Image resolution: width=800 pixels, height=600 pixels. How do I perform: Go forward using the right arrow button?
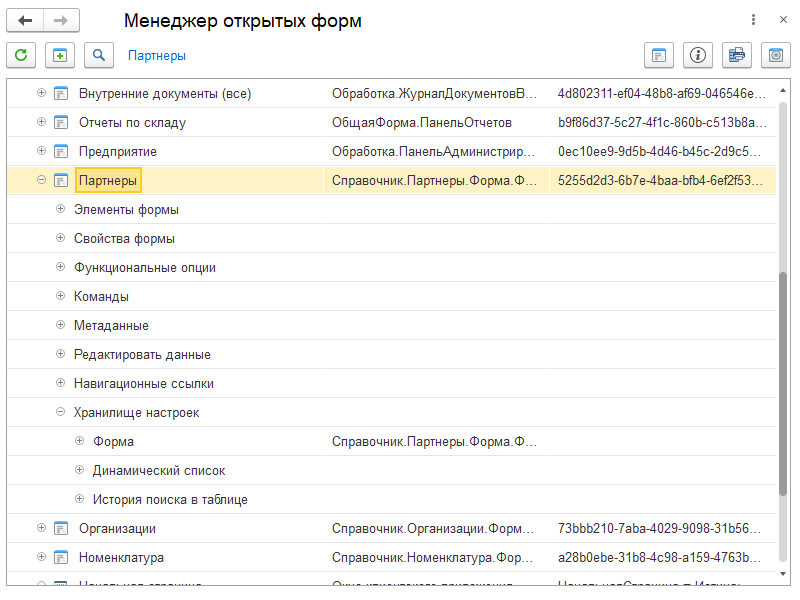(61, 20)
